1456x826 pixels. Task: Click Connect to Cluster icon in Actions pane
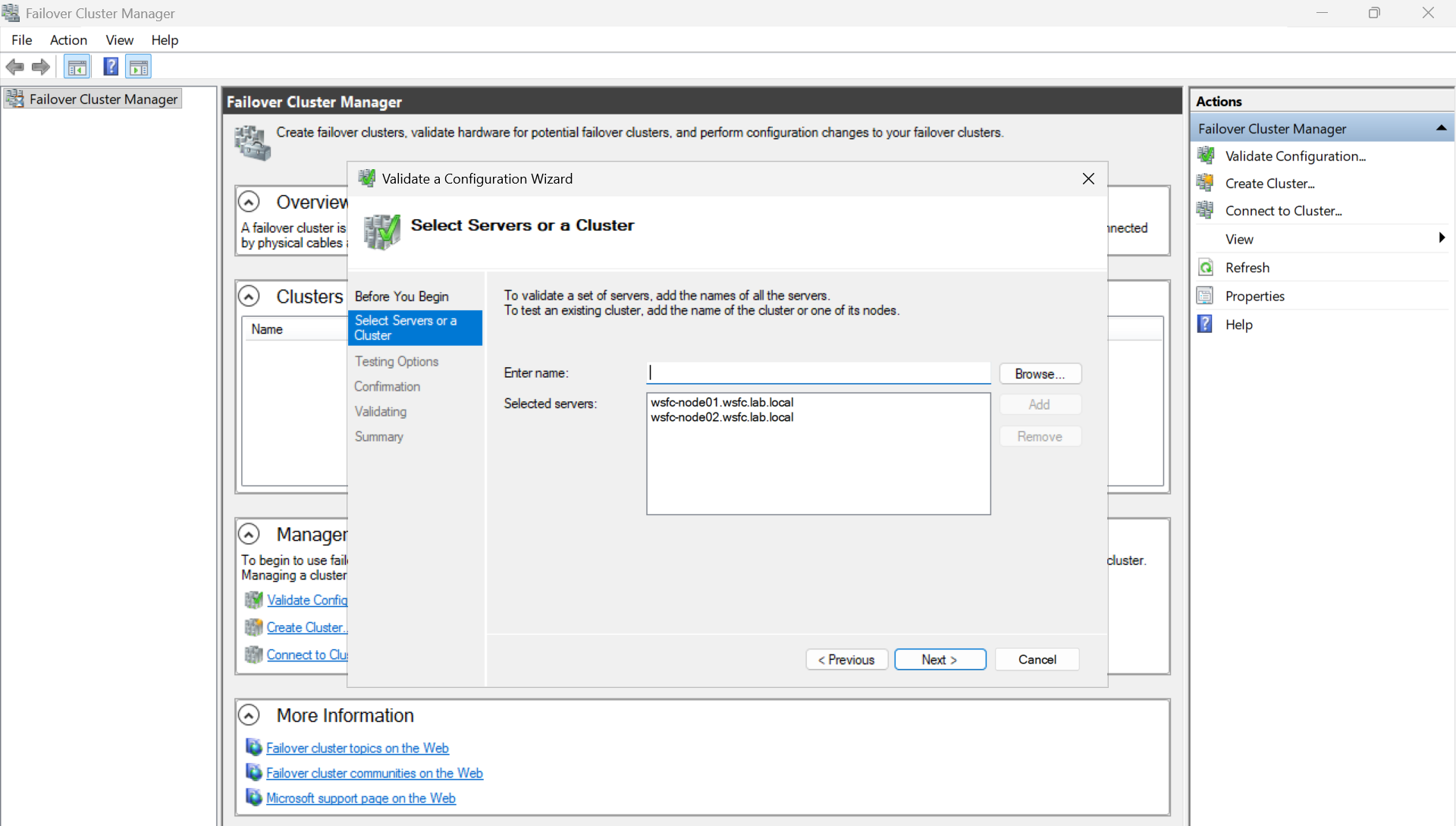click(x=1206, y=211)
